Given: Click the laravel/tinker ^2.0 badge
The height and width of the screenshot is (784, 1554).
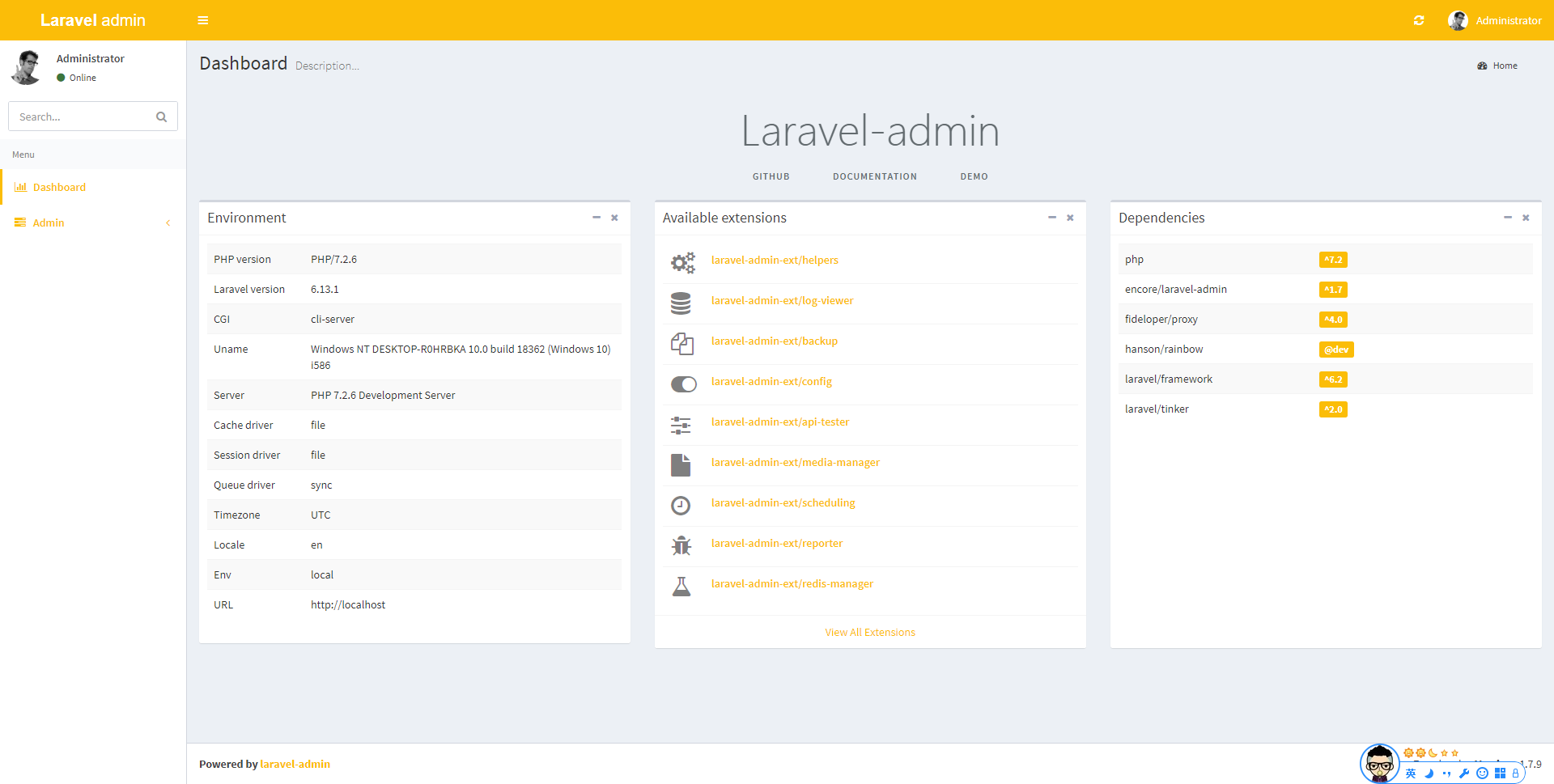Looking at the screenshot, I should coord(1333,409).
